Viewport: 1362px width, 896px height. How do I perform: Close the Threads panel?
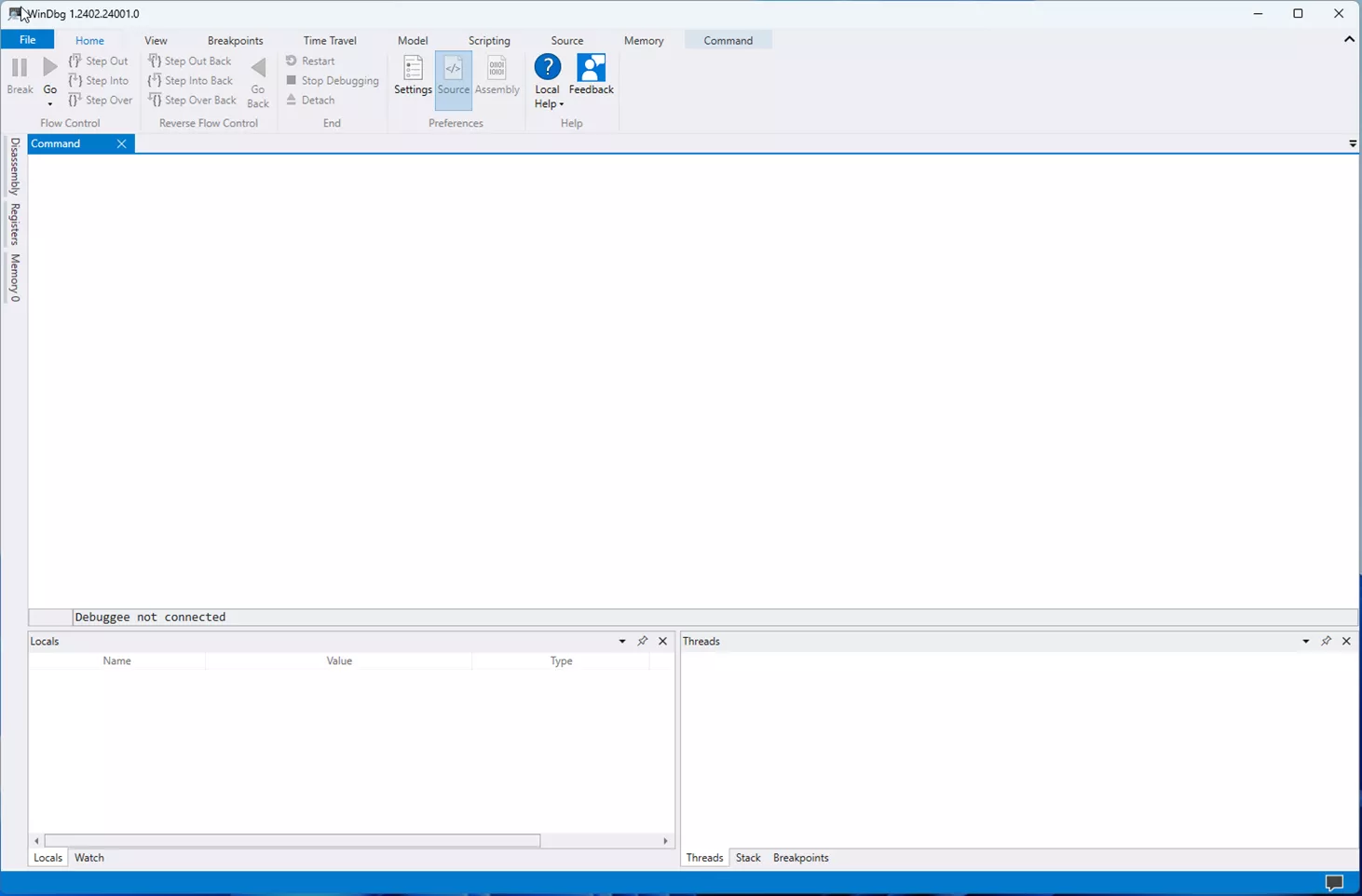coord(1347,641)
